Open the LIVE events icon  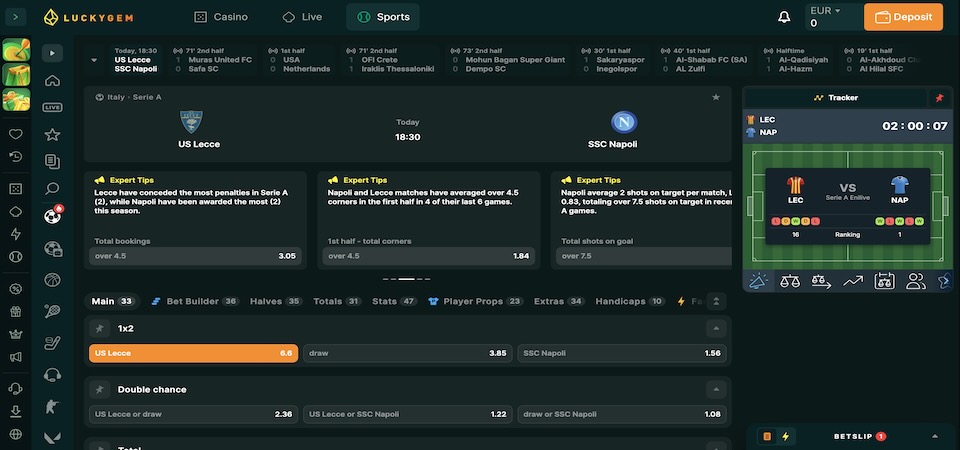click(53, 107)
